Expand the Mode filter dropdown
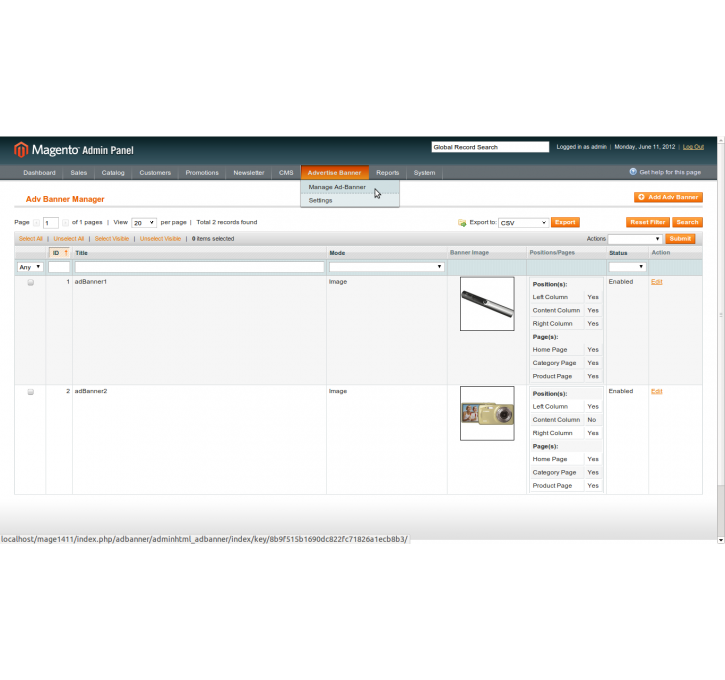Viewport: 725px width, 680px height. coord(386,267)
